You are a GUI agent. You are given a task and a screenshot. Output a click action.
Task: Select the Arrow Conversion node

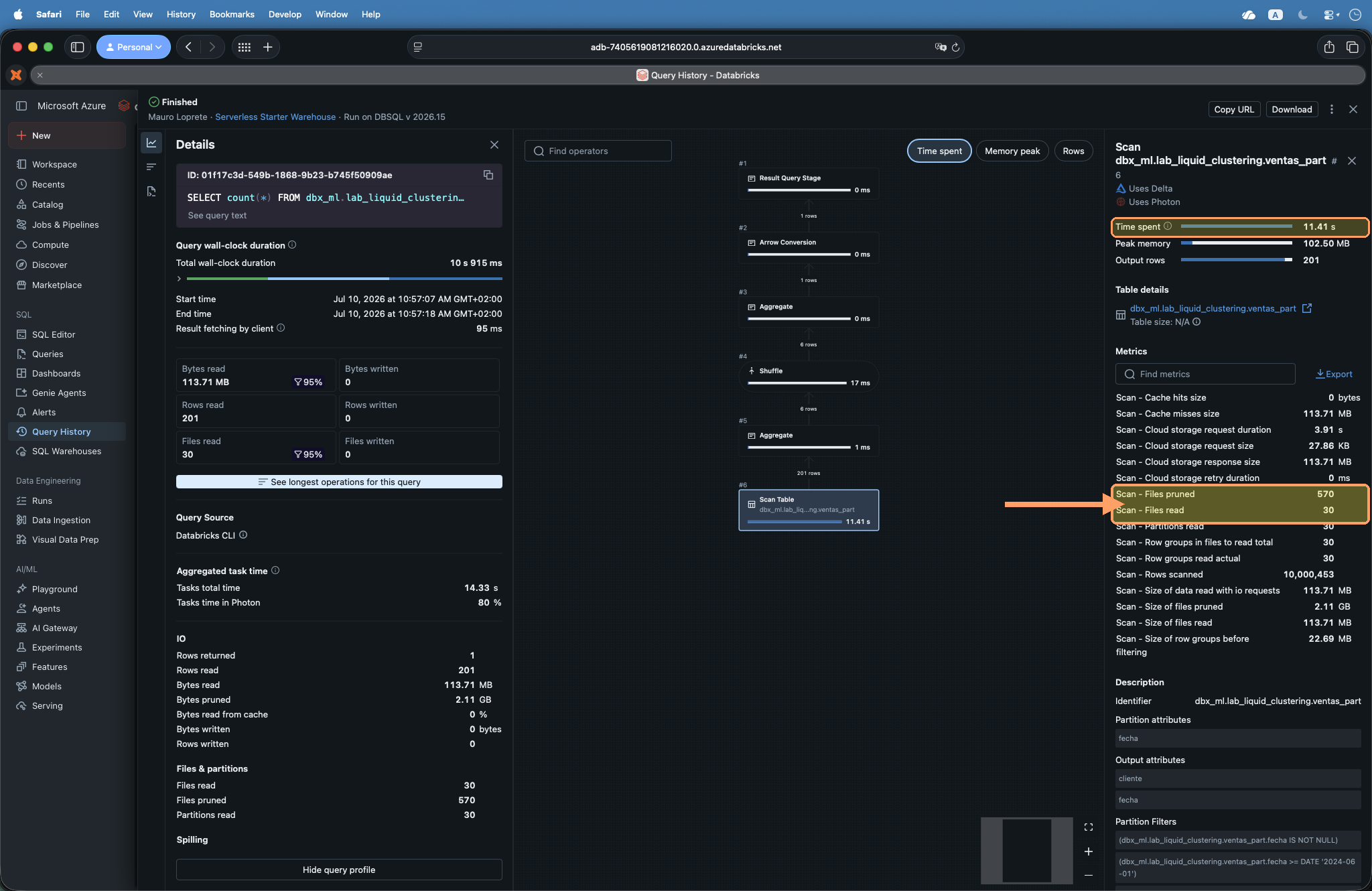click(x=809, y=249)
